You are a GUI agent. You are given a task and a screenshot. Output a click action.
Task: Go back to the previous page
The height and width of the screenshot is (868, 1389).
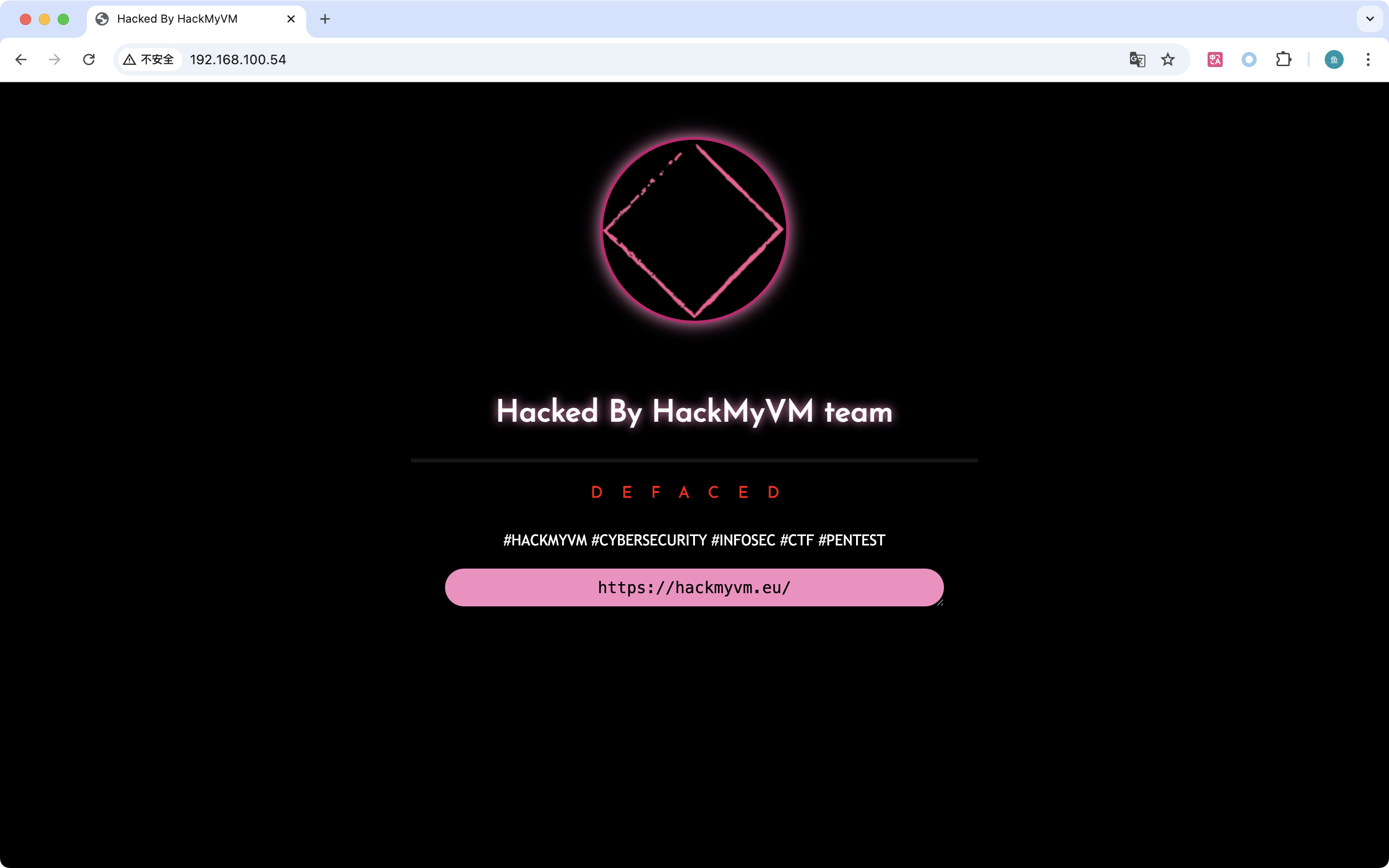pos(21,60)
